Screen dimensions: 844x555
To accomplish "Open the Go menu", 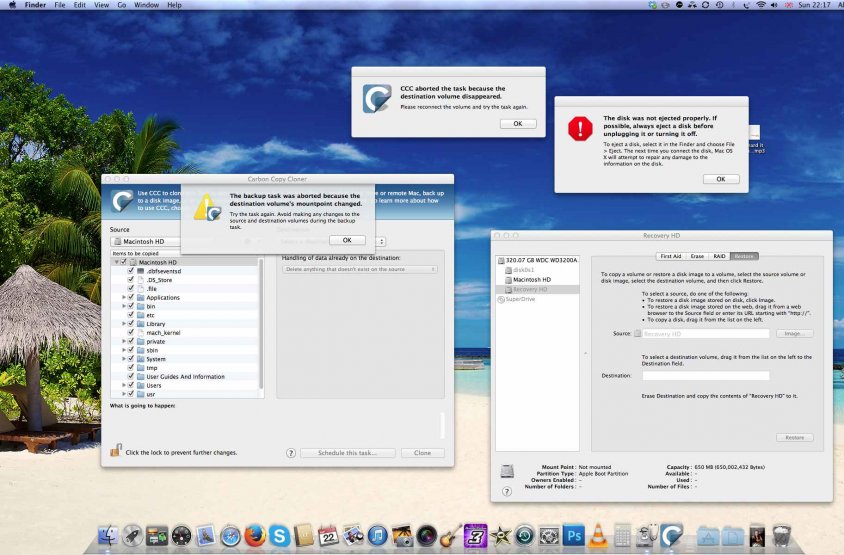I will click(x=122, y=5).
